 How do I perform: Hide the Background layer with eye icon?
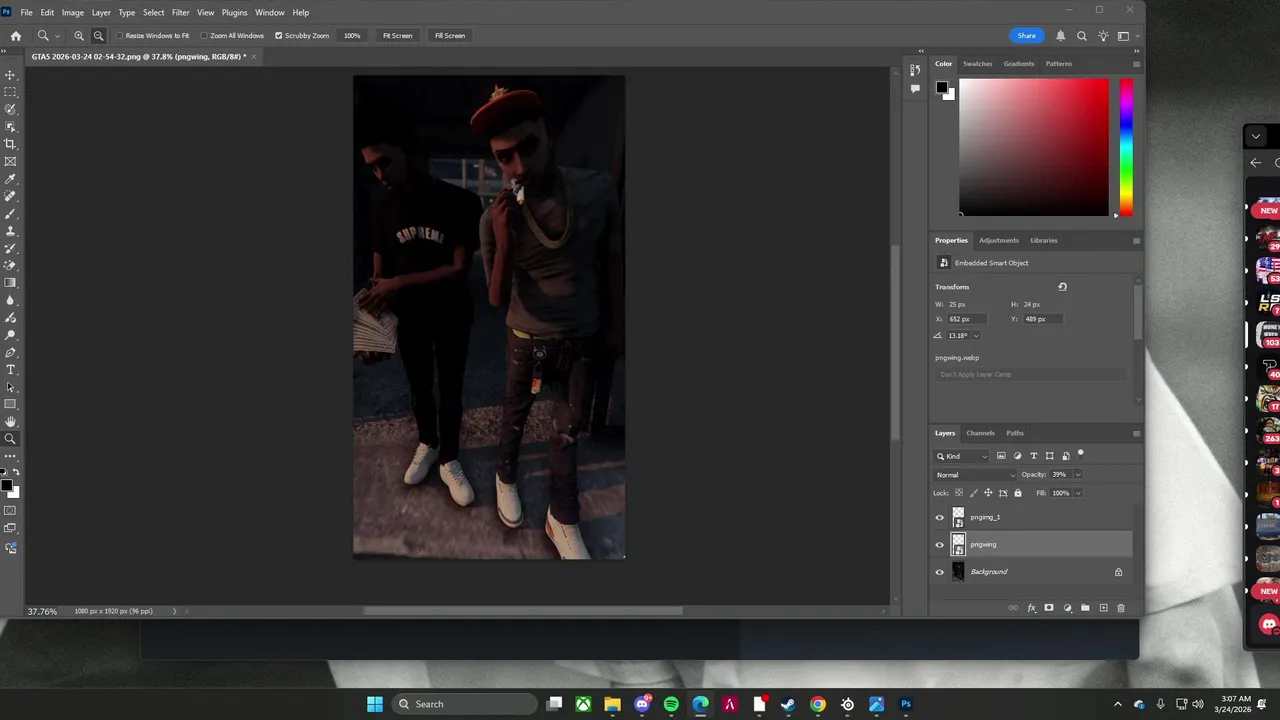pos(939,572)
